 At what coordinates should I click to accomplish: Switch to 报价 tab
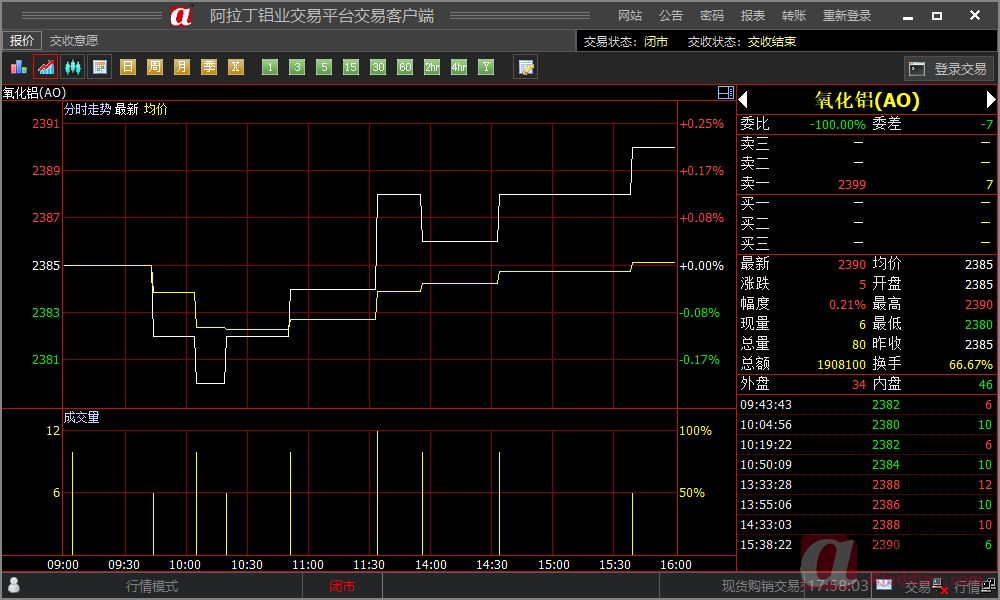(22, 40)
